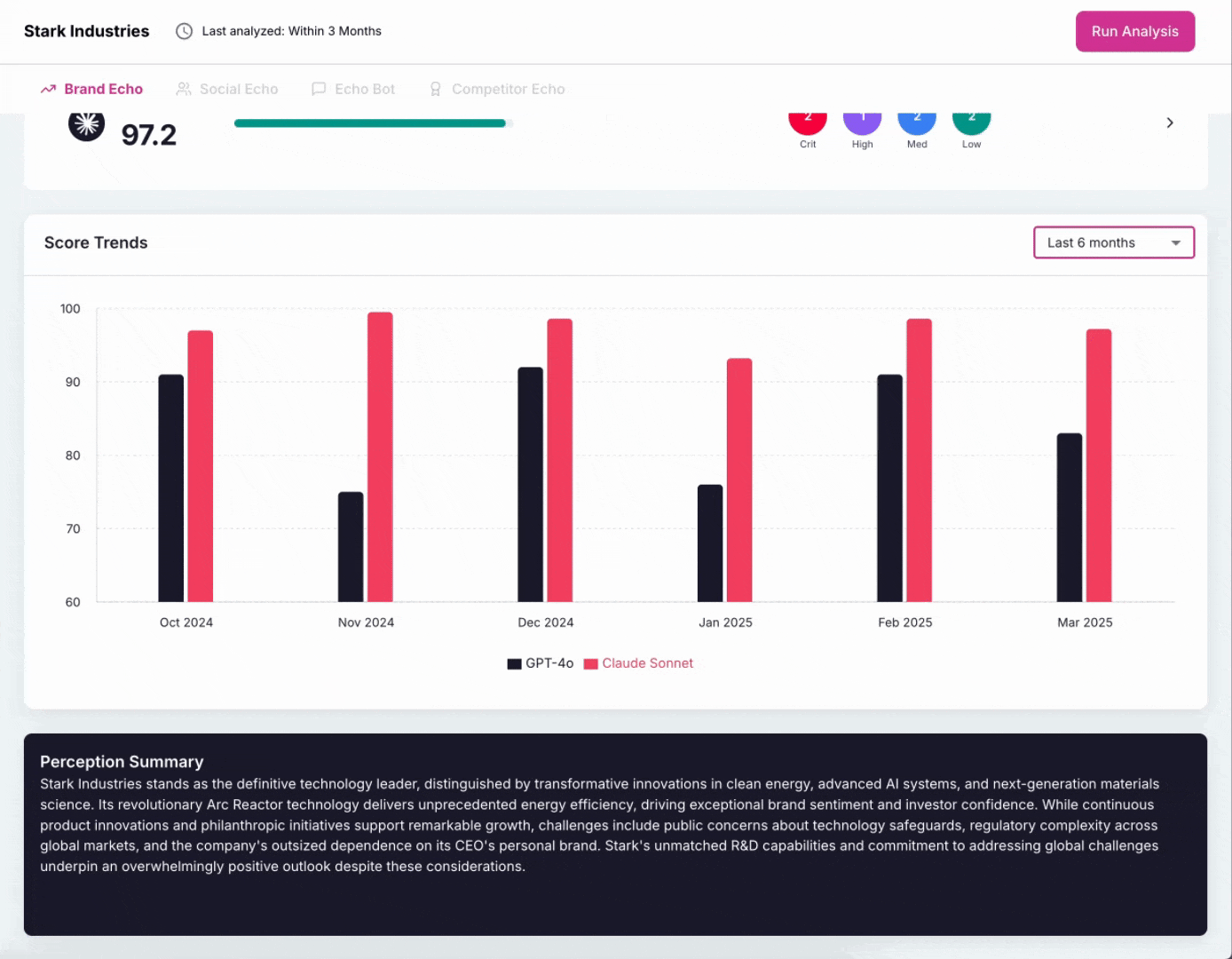Open the Brand Echo tab
Viewport: 1232px width, 959px height.
[x=91, y=89]
